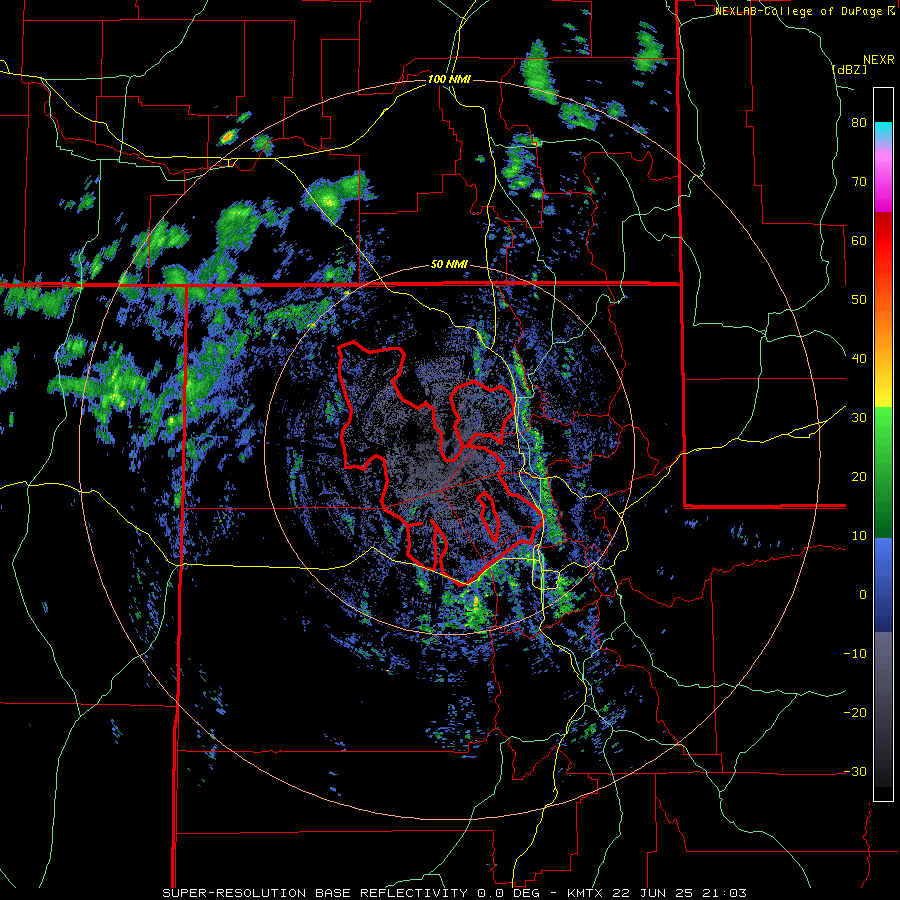Click the SUPER-RESOLUTION BASE REFLECTIVITY caption
The width and height of the screenshot is (900, 900).
point(313,893)
